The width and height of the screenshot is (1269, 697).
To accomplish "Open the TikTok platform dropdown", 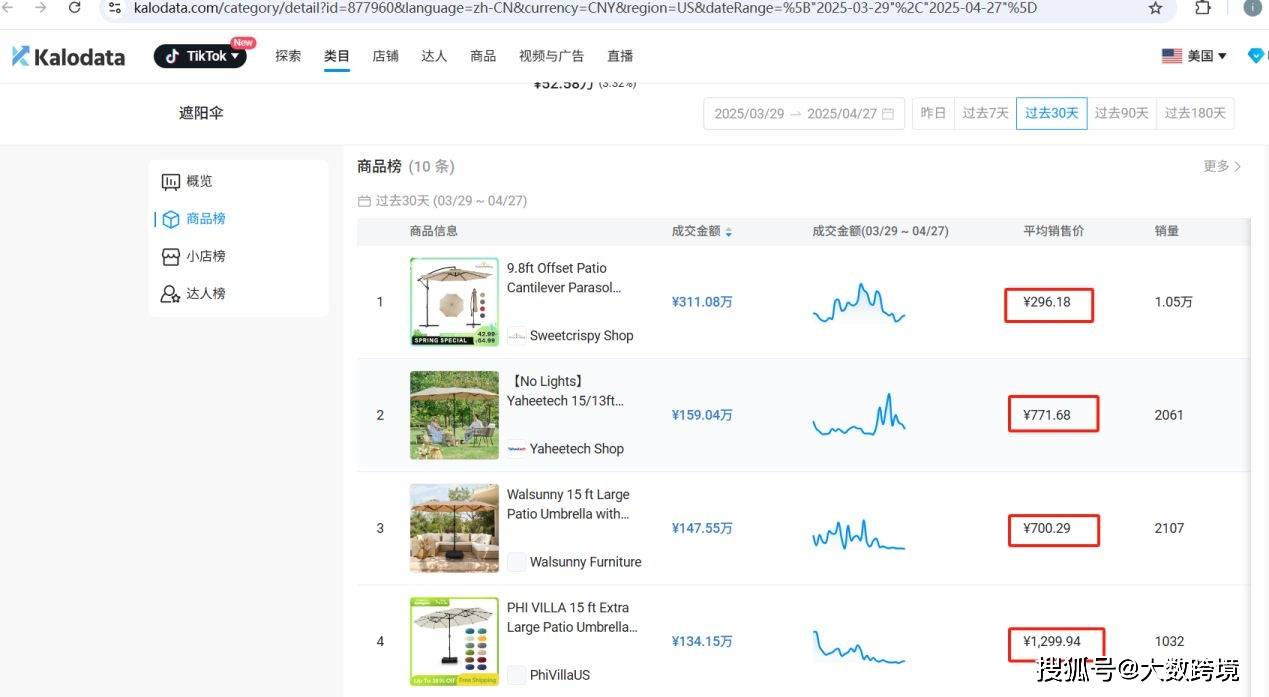I will (x=200, y=56).
